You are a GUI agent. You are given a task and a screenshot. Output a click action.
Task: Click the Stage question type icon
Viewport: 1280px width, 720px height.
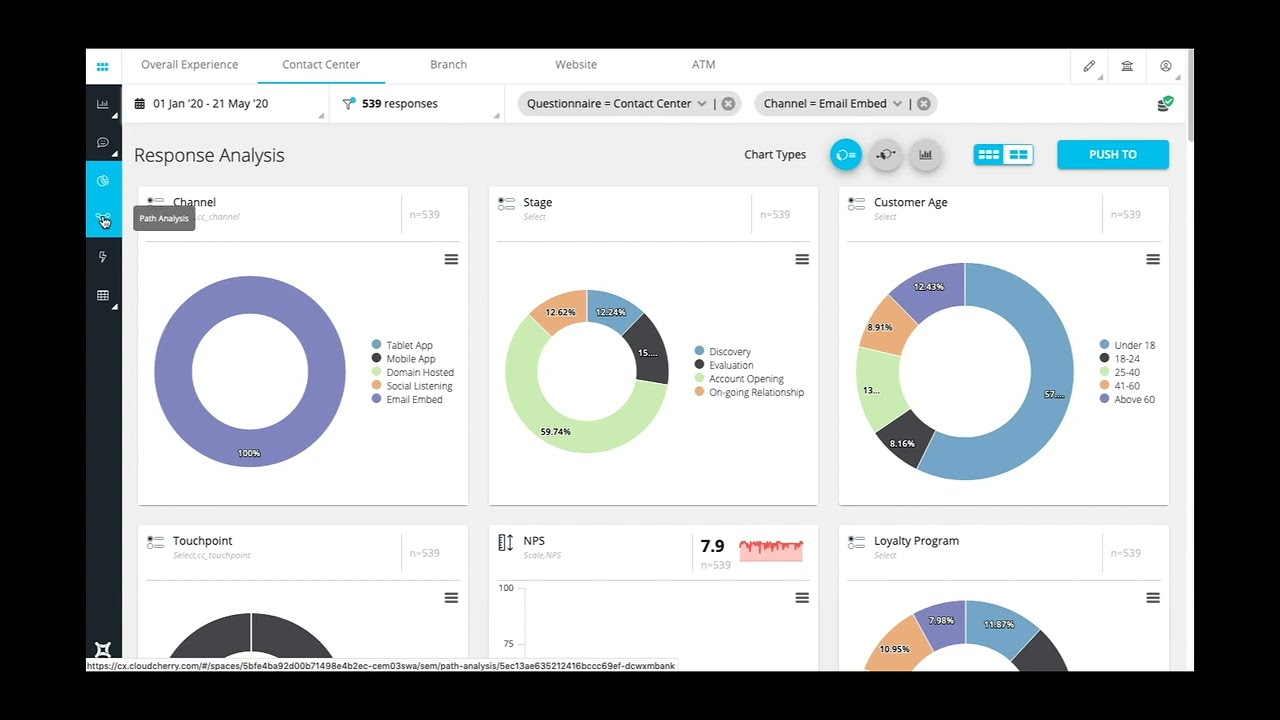[506, 203]
